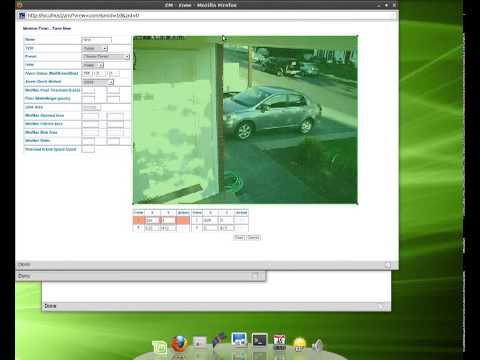Viewport: 480px width, 360px height.
Task: Open the Linux Mint menu icon in dock
Action: pos(159,347)
